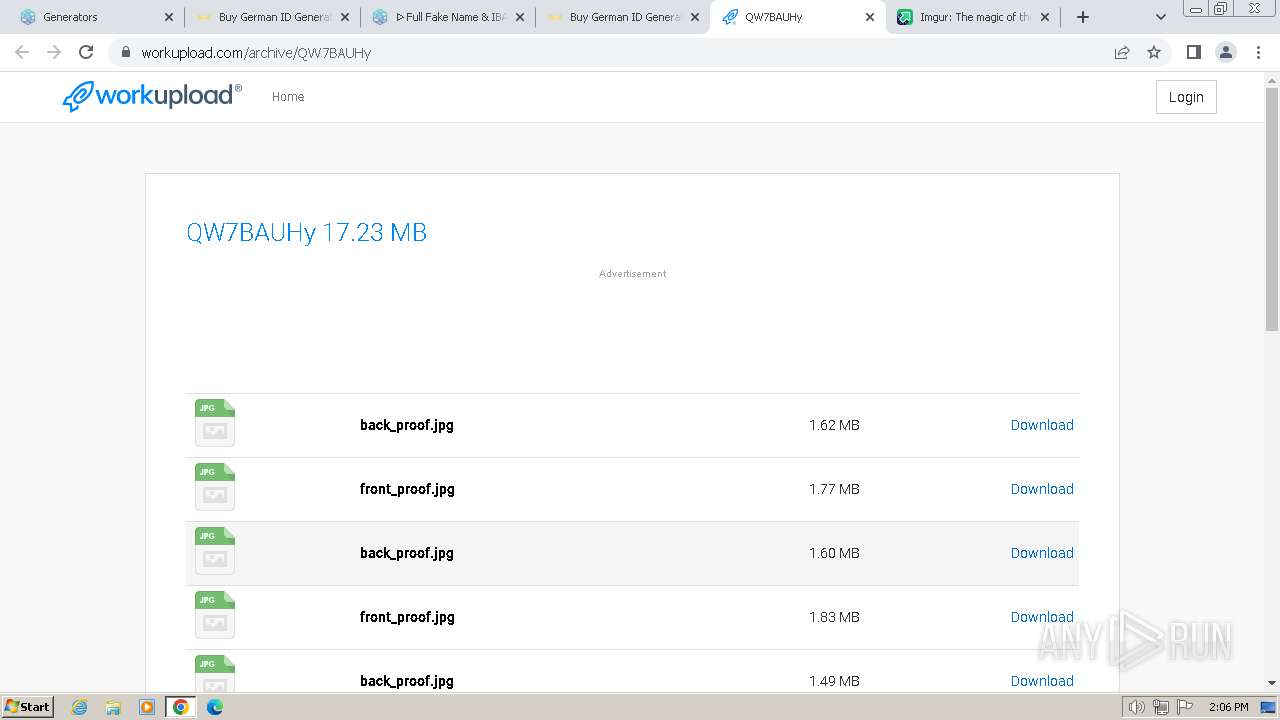
Task: Click the lock icon in address bar
Action: click(125, 52)
